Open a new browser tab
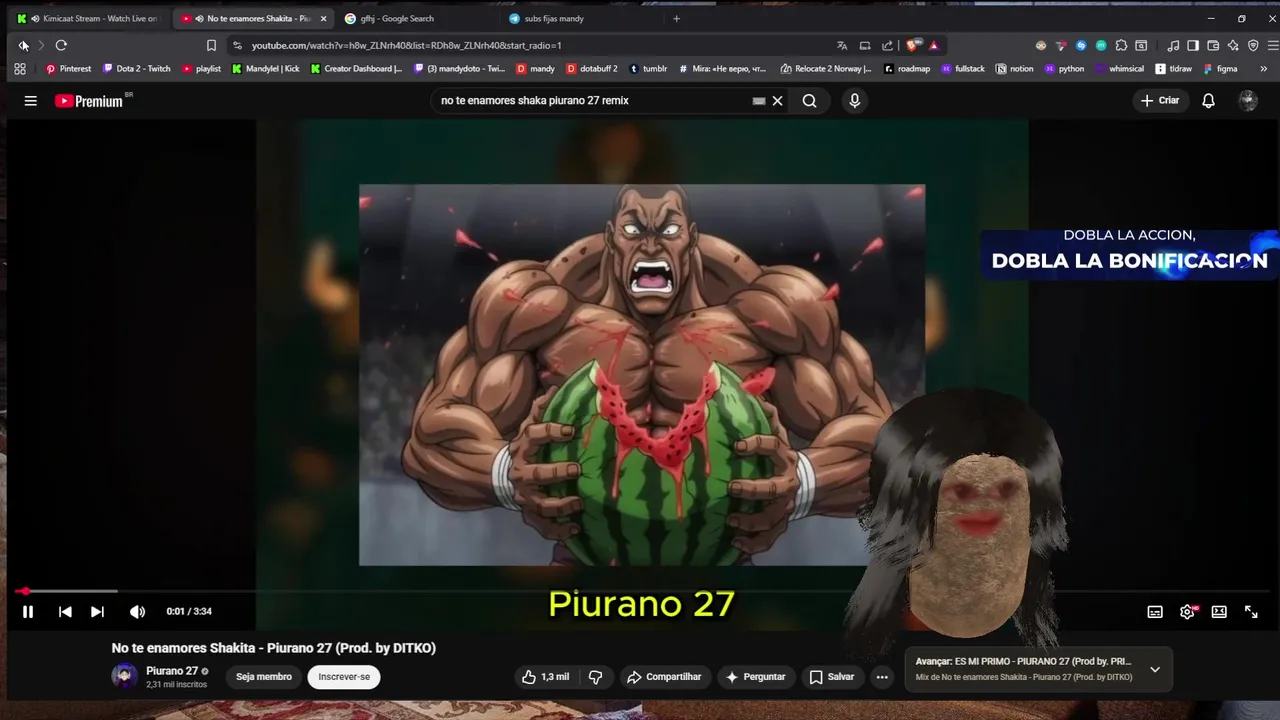Screen dimensions: 1280x720 pos(676,18)
